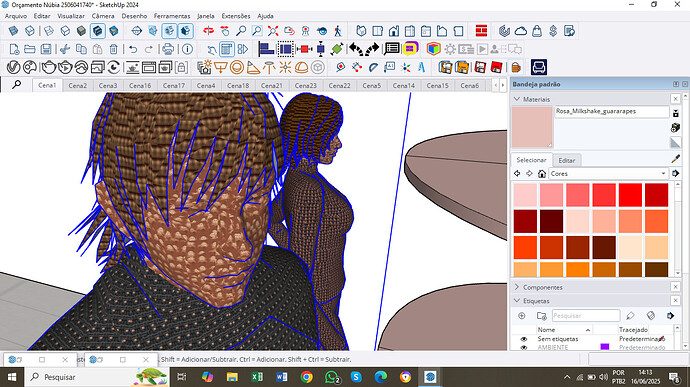Activate the Walk tool figure icon
The width and height of the screenshot is (690, 387).
point(338,31)
